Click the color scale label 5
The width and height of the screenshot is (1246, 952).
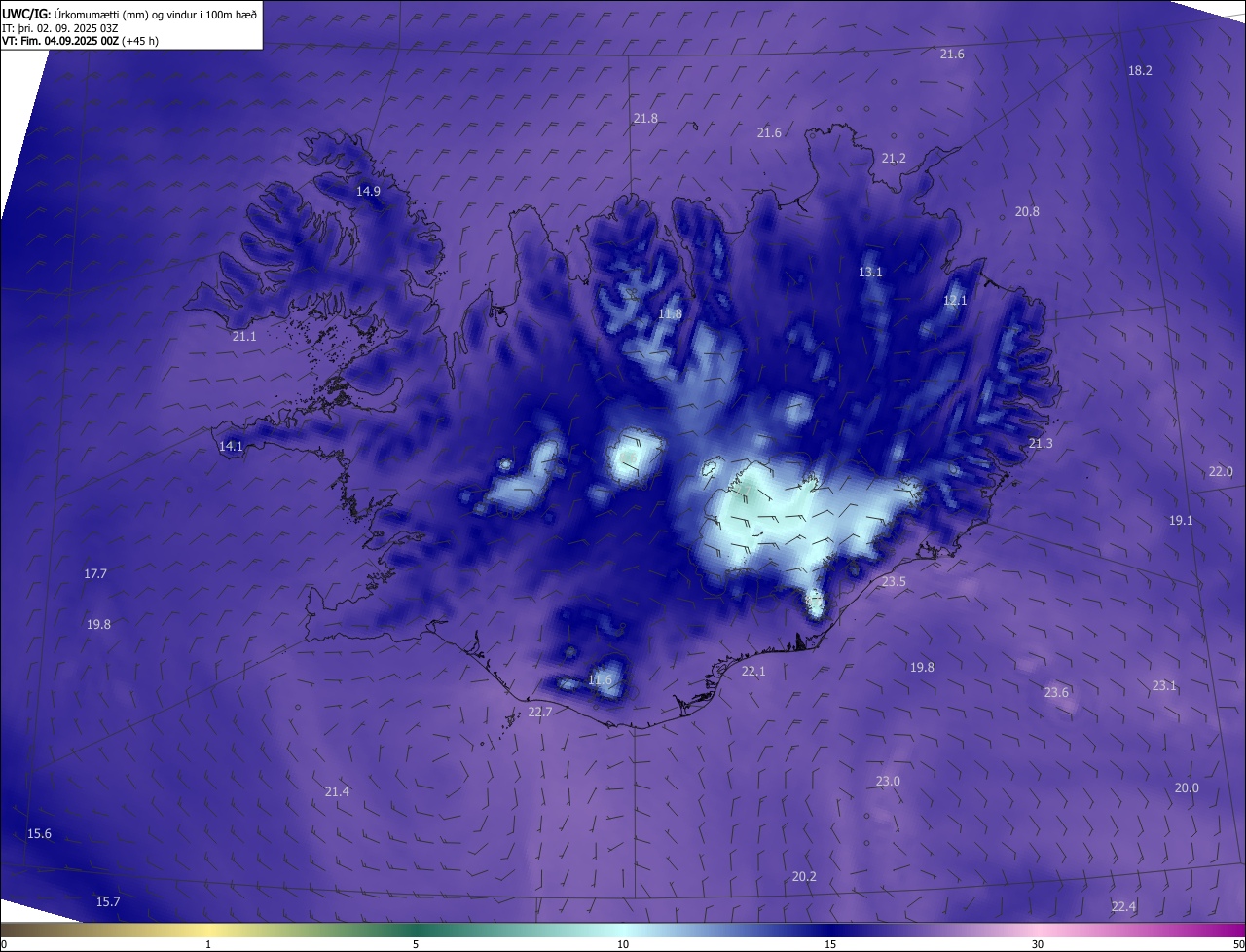pyautogui.click(x=416, y=944)
